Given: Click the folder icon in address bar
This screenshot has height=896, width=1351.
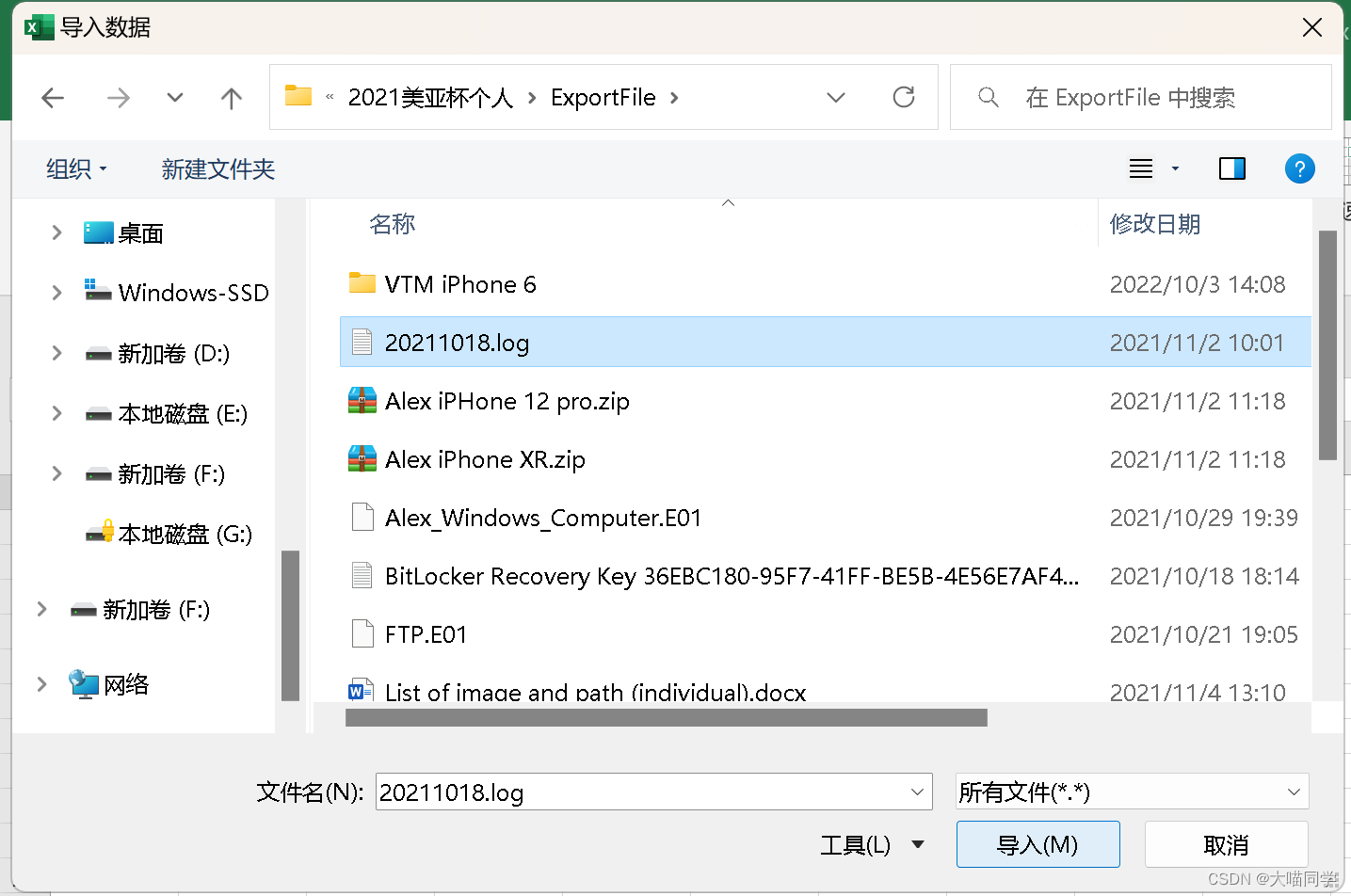Looking at the screenshot, I should coord(298,95).
